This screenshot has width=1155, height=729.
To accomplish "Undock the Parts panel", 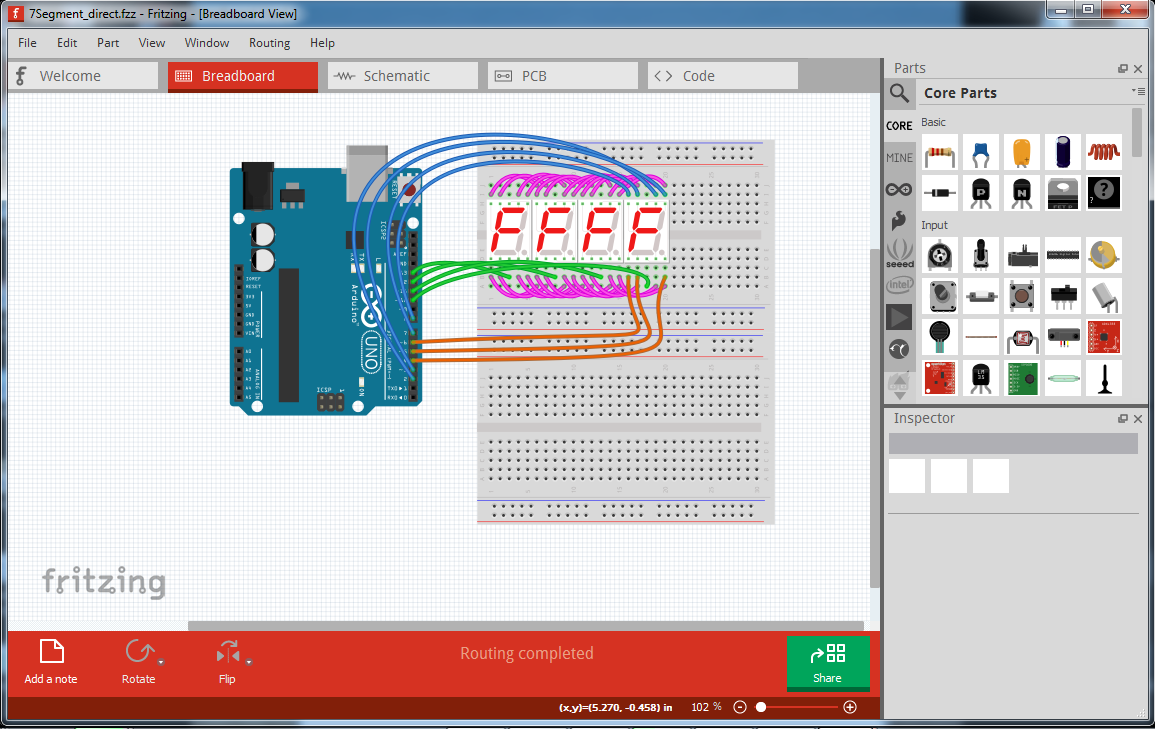I will coord(1123,68).
